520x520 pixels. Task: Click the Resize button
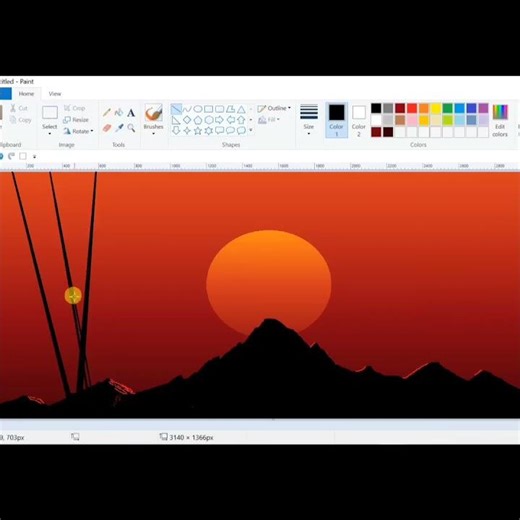click(76, 120)
